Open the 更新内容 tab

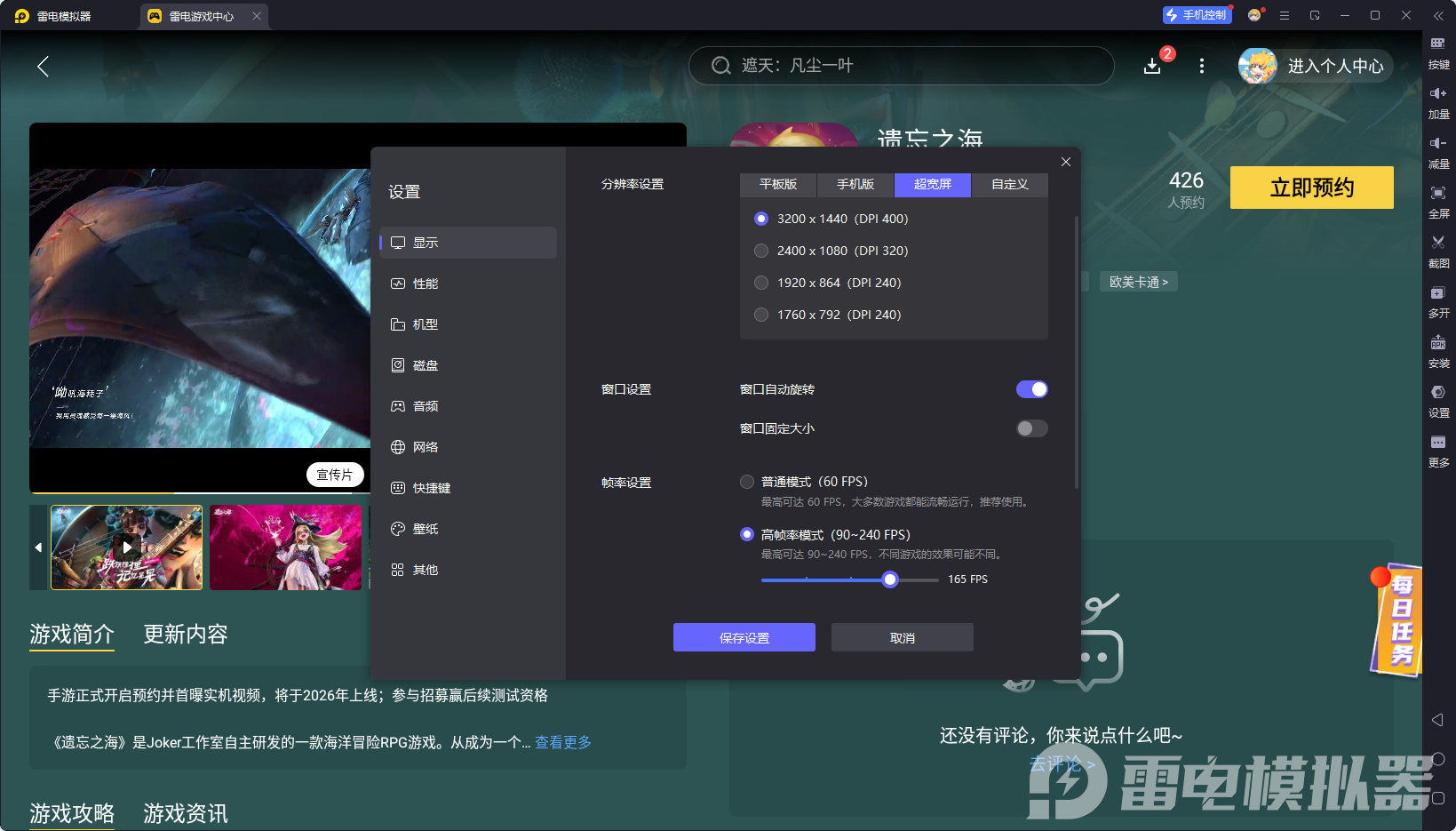click(x=185, y=634)
